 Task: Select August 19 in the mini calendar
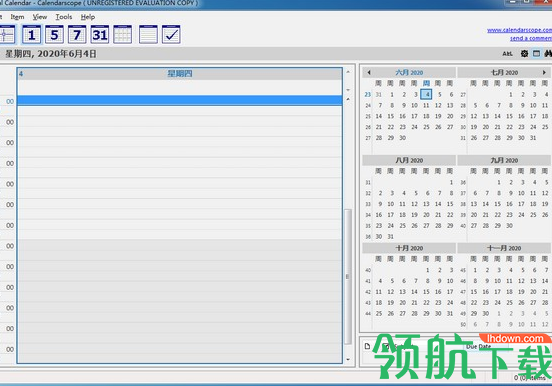(x=415, y=214)
